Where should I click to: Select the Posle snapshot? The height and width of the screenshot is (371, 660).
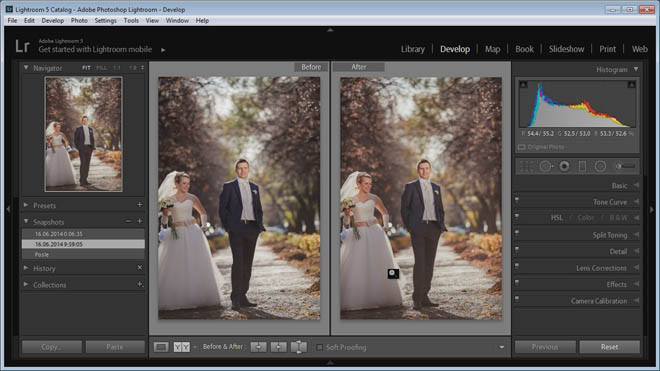coord(83,254)
